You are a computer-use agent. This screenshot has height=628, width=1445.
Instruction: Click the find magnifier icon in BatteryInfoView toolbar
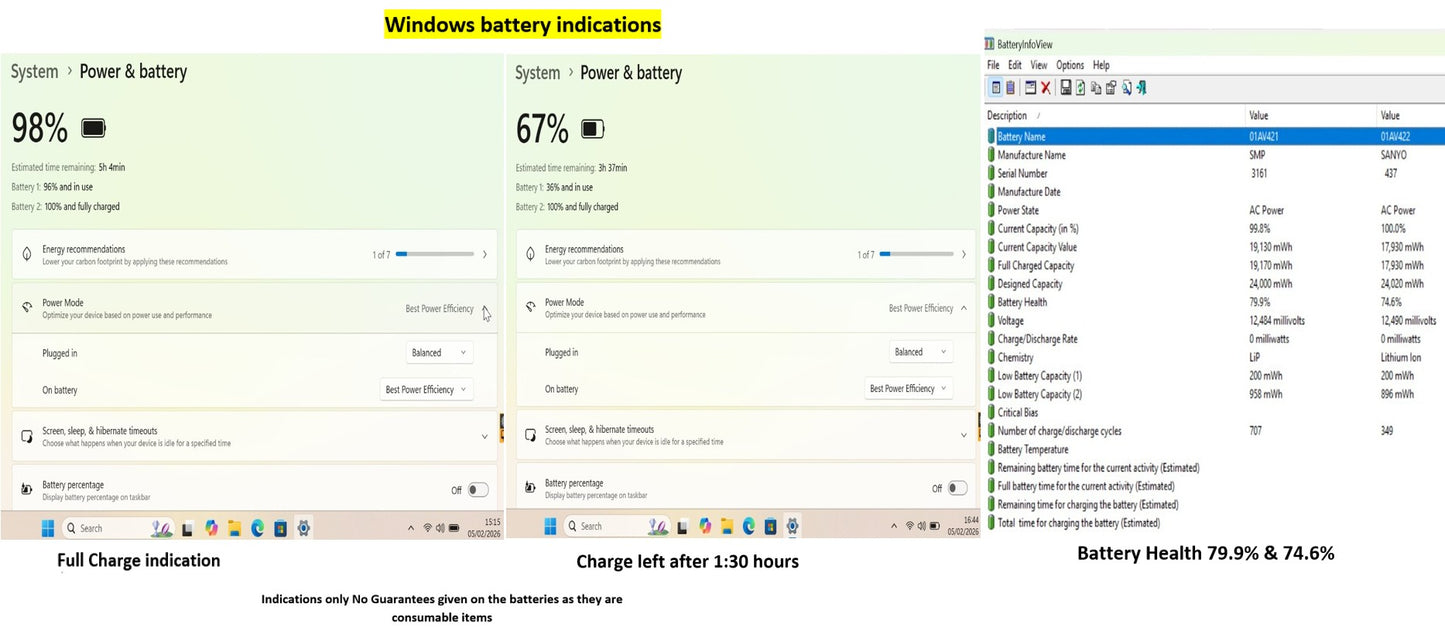click(1127, 88)
